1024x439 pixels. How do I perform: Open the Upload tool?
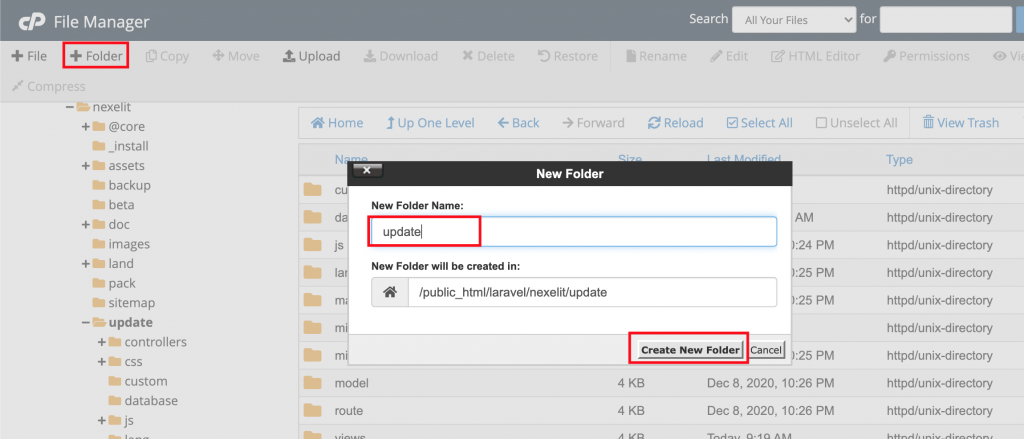click(x=312, y=56)
